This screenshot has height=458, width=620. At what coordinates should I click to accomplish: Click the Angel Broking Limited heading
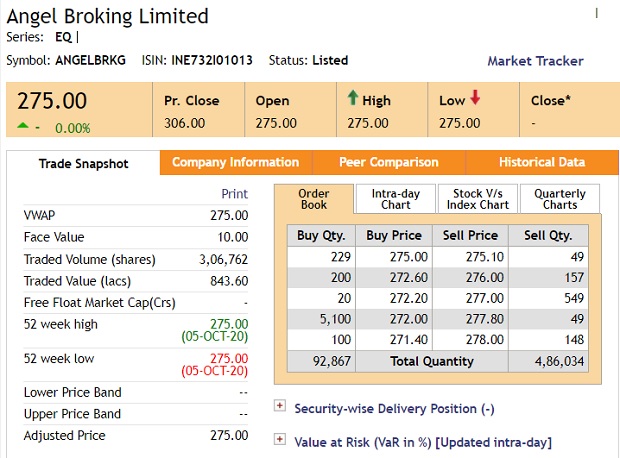[x=107, y=16]
